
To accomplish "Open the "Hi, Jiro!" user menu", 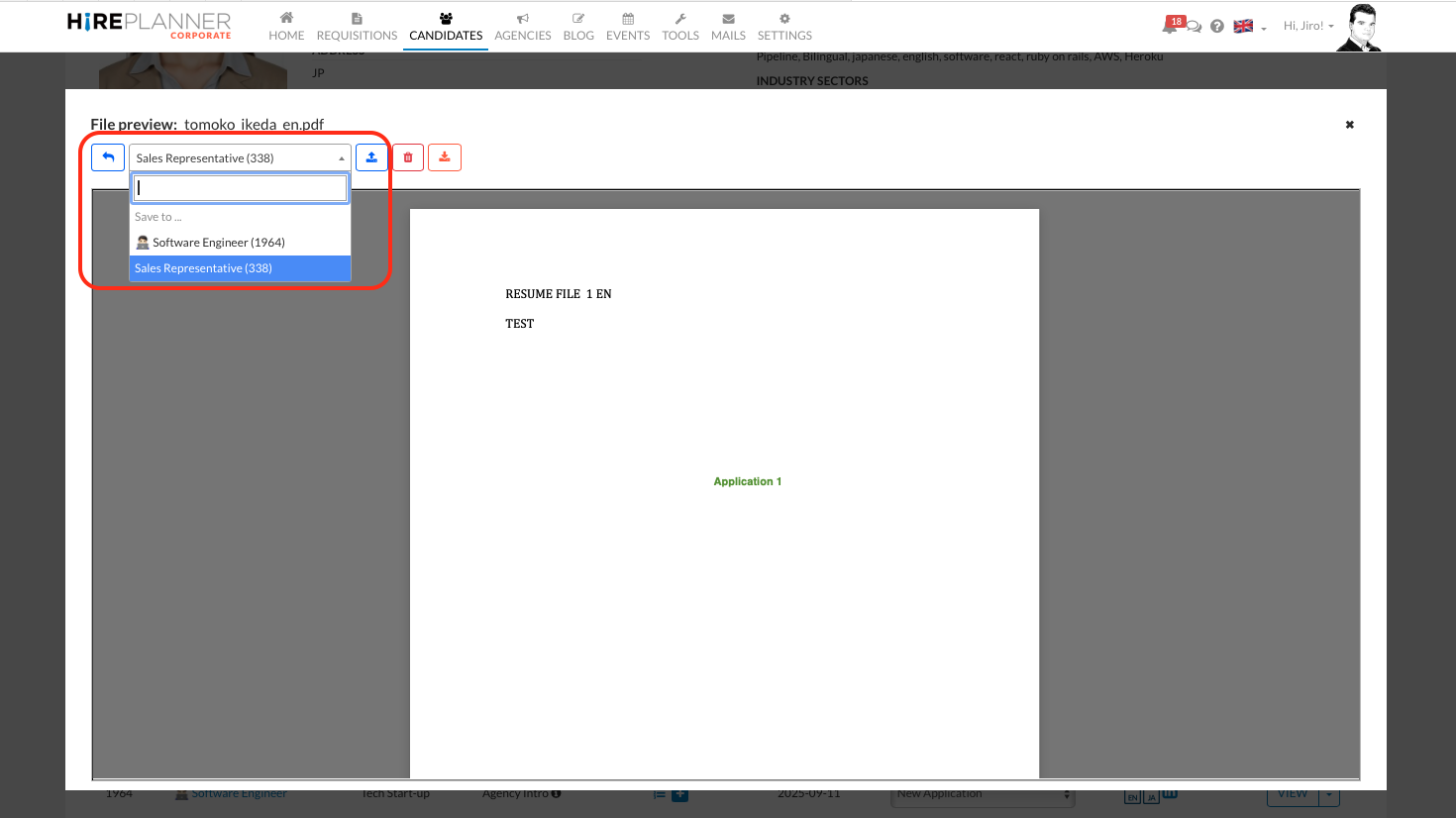I will (1308, 26).
